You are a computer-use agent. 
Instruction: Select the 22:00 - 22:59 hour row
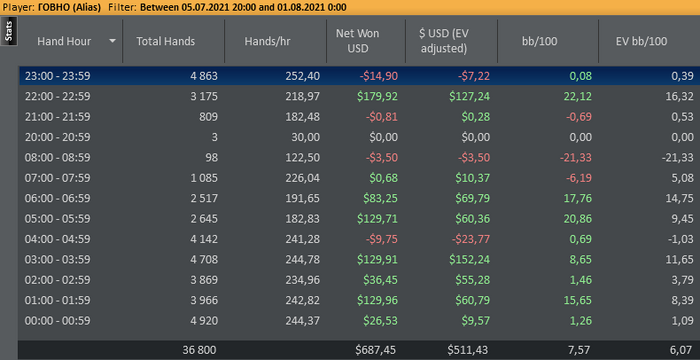359,96
